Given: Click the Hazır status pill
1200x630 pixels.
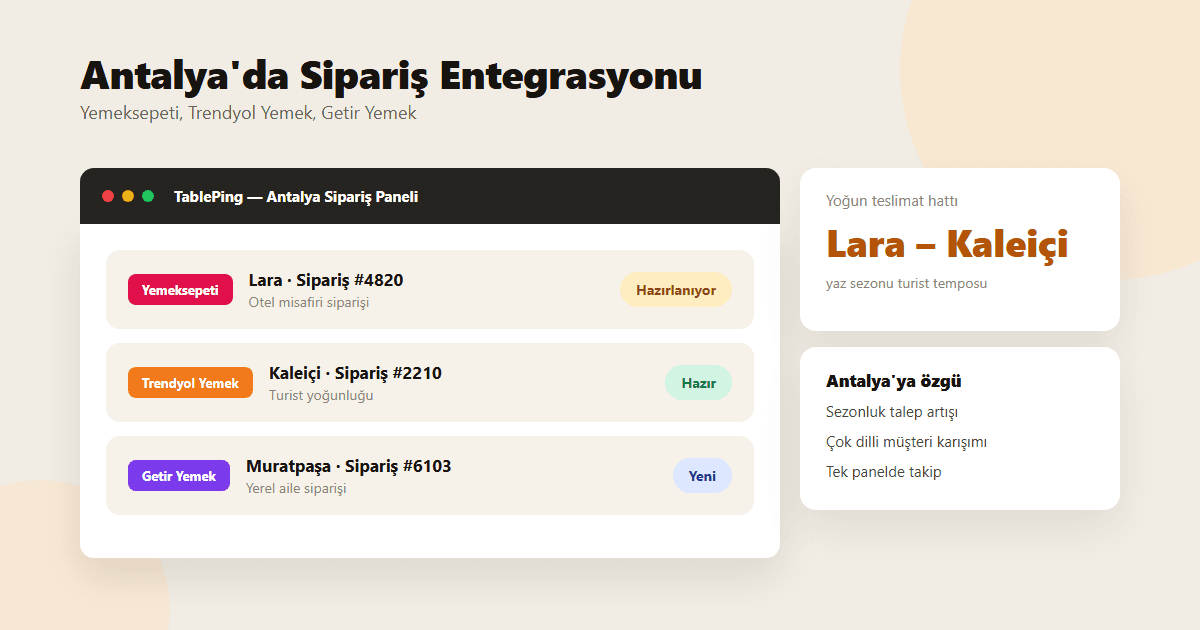Looking at the screenshot, I should click(x=699, y=383).
